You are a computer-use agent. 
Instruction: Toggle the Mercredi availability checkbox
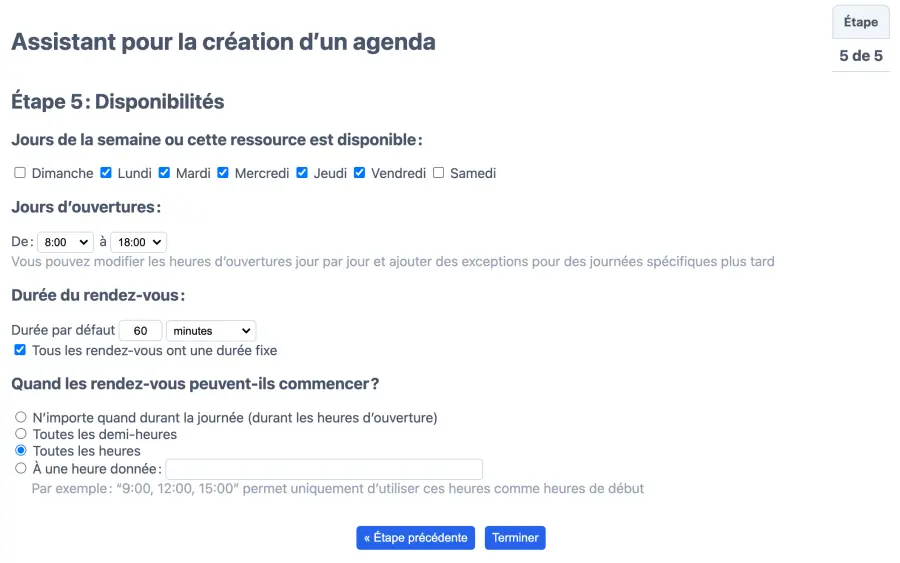pos(223,173)
